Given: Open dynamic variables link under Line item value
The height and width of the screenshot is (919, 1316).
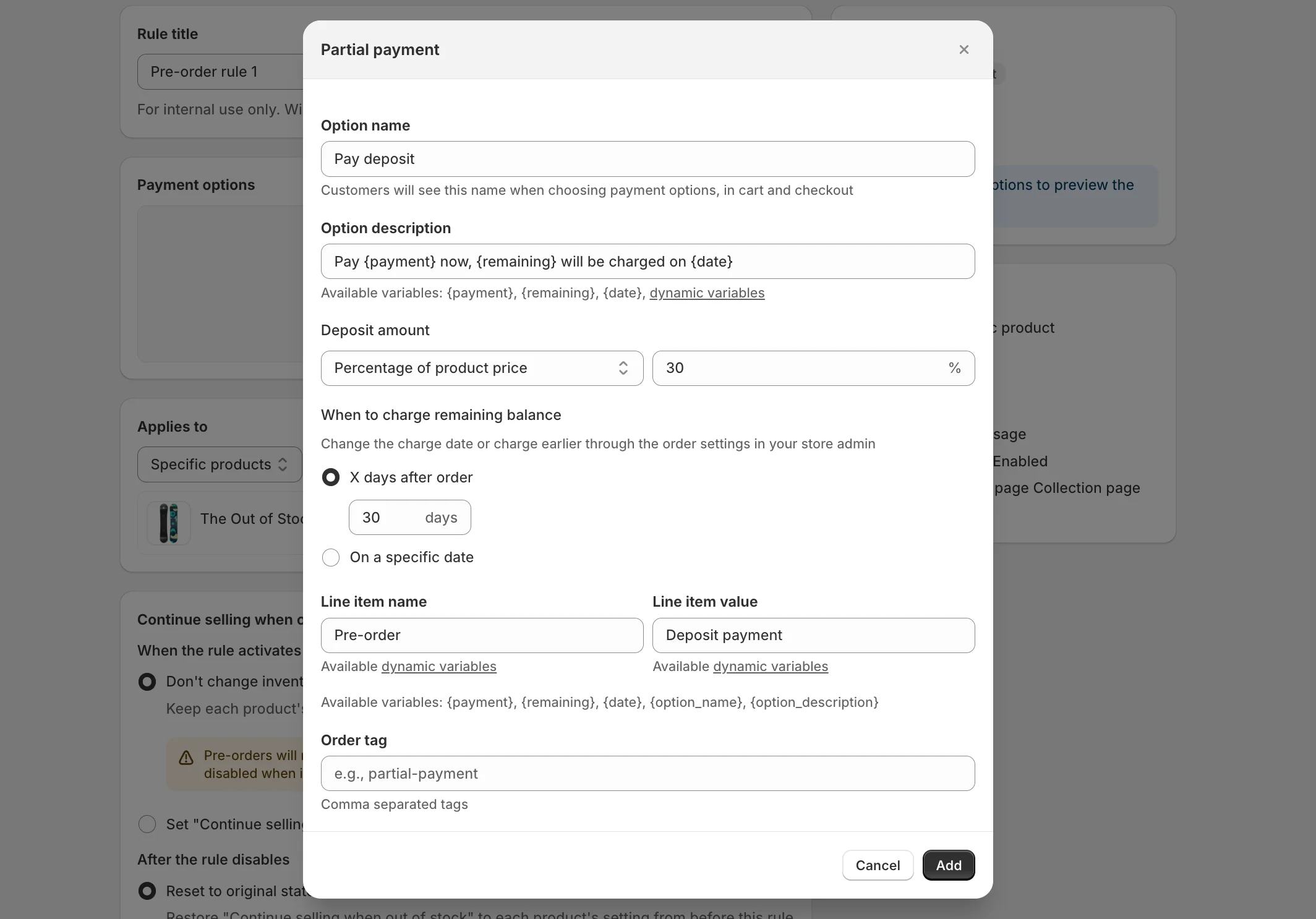Looking at the screenshot, I should [770, 667].
